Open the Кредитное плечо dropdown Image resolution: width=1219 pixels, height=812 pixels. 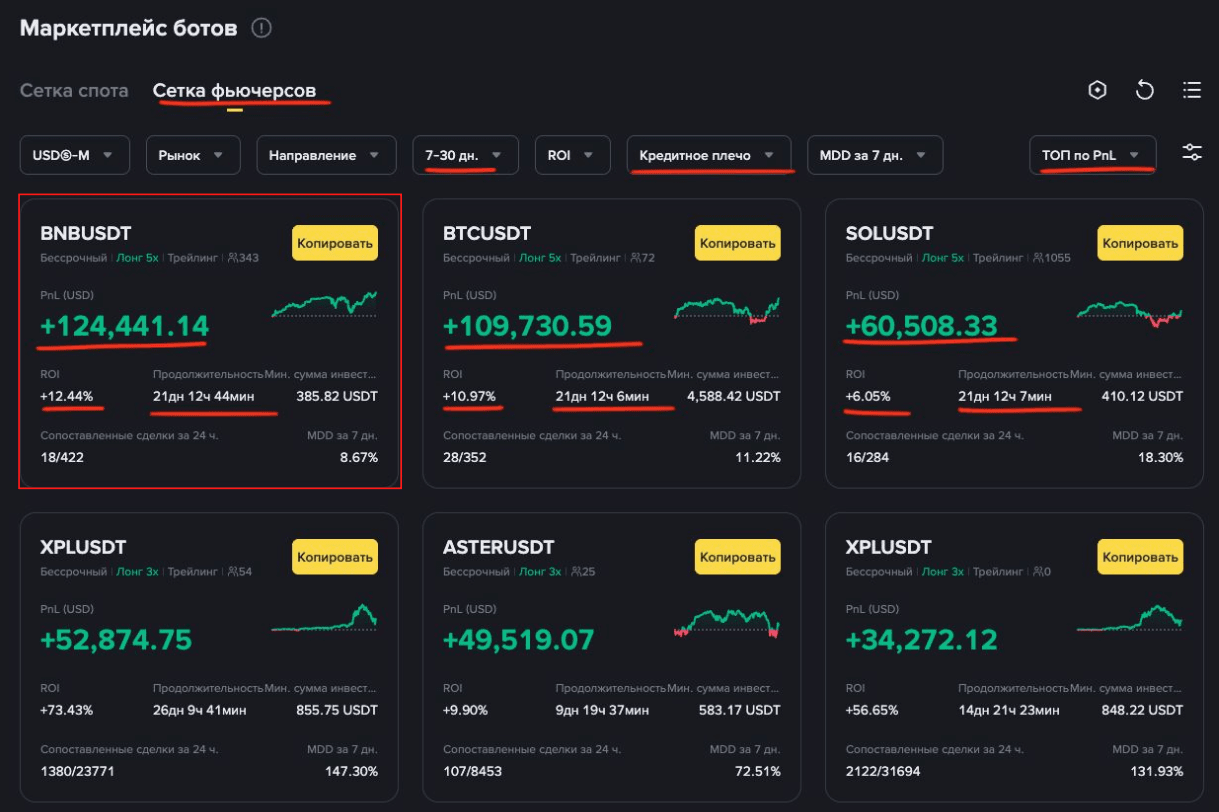[708, 155]
